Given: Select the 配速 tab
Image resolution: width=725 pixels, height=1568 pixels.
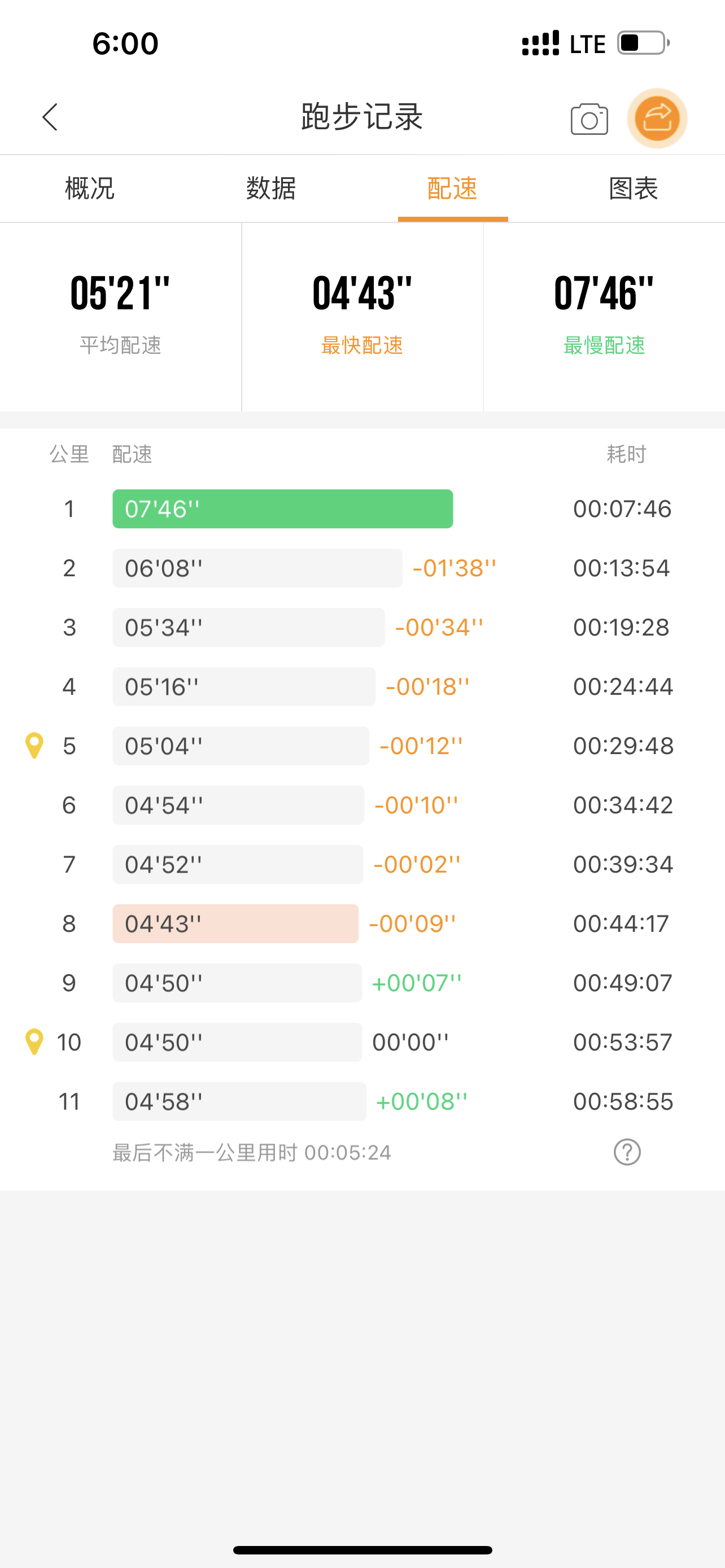Looking at the screenshot, I should coord(452,188).
